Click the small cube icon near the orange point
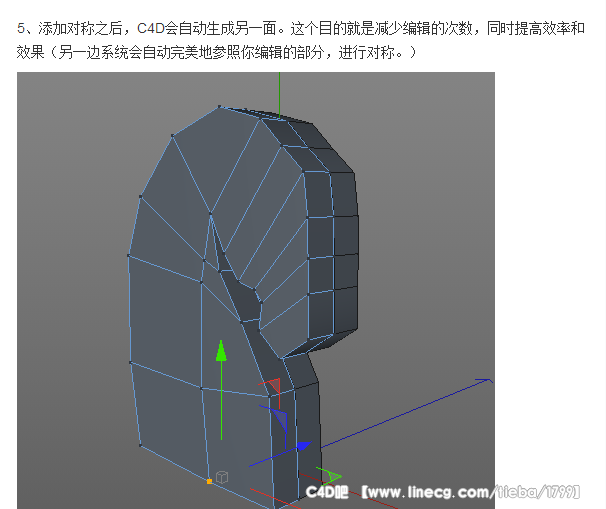 [222, 477]
